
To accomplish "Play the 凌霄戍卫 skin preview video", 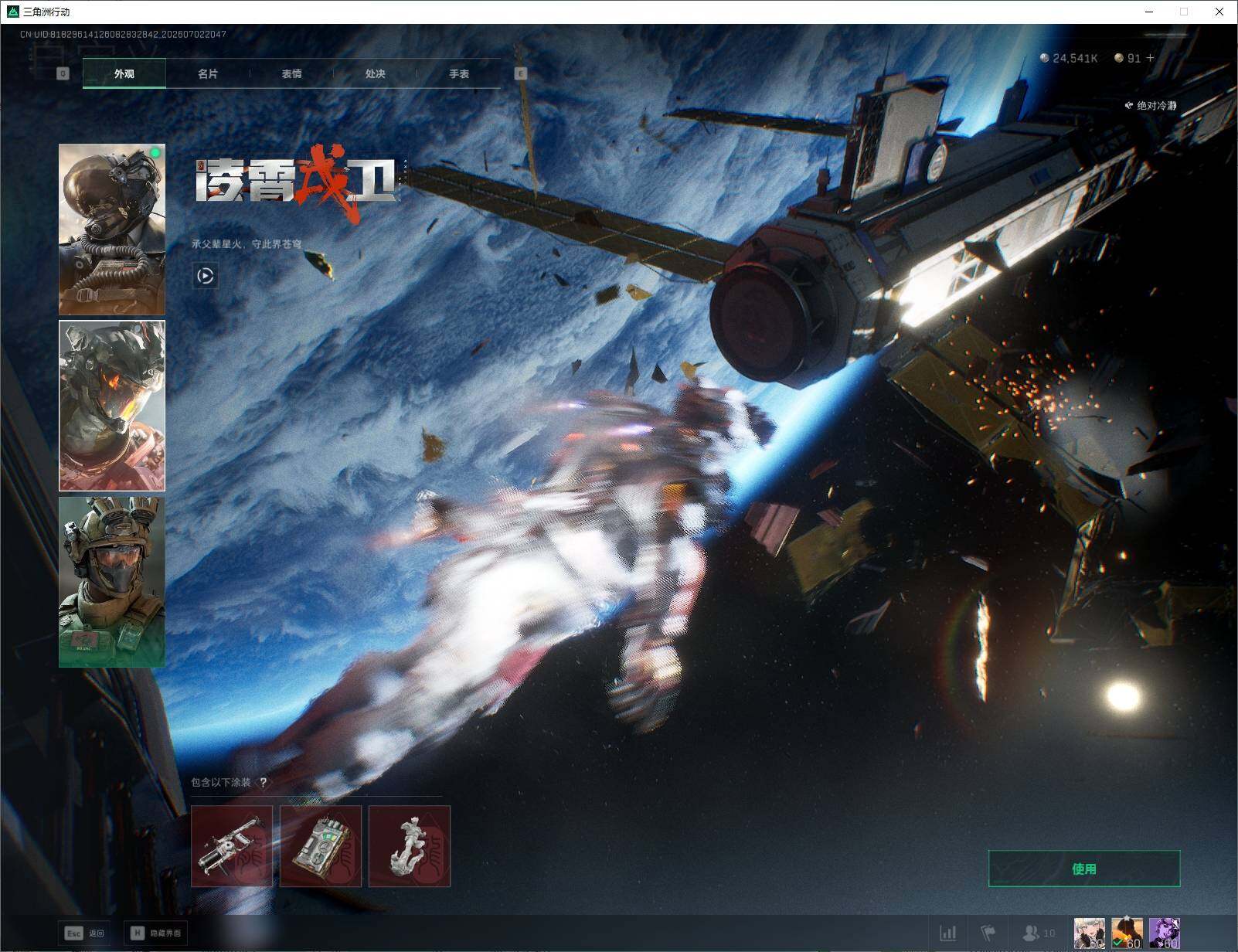I will pos(206,276).
